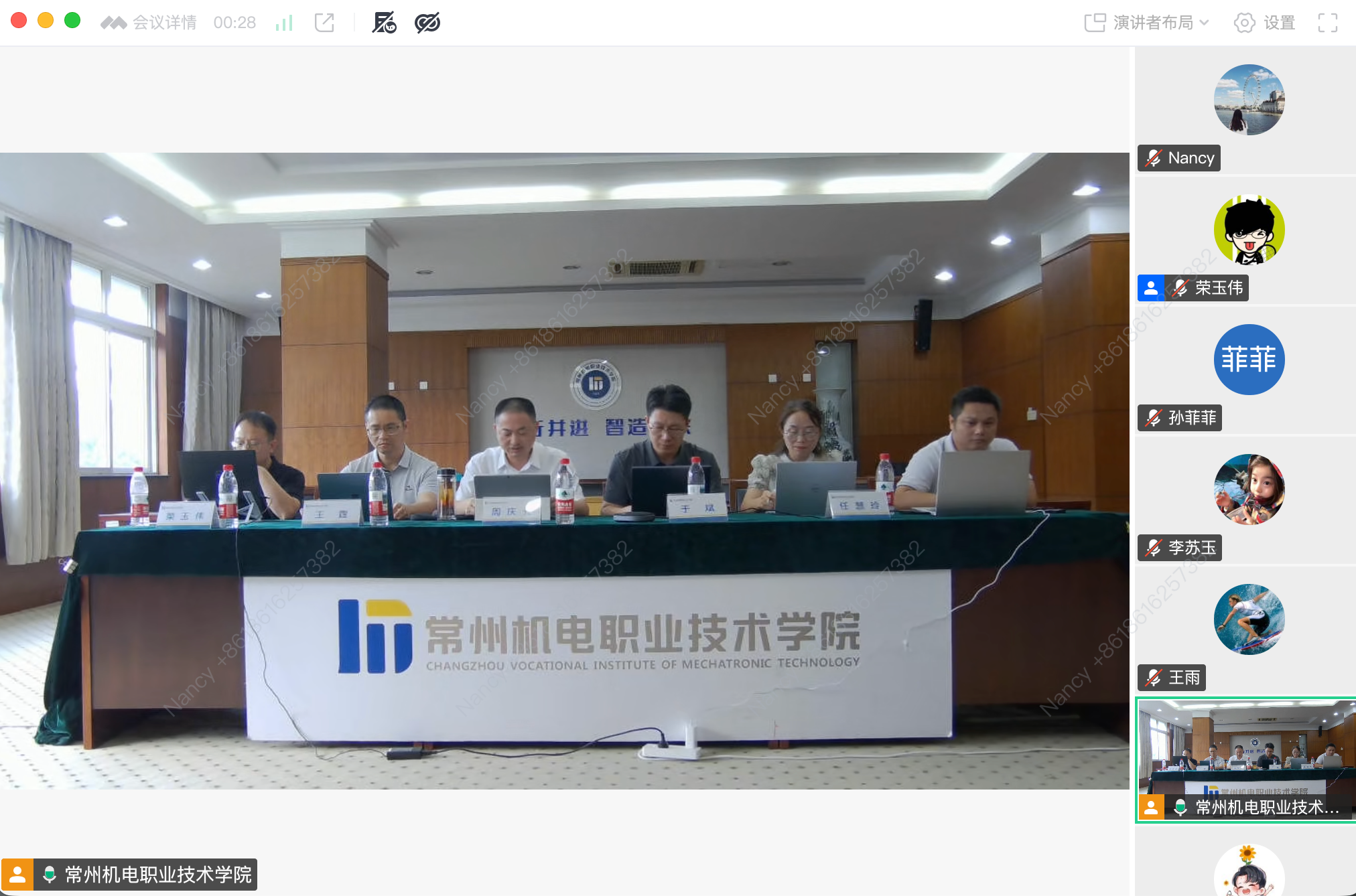Click the main shared conference video

coord(565,471)
